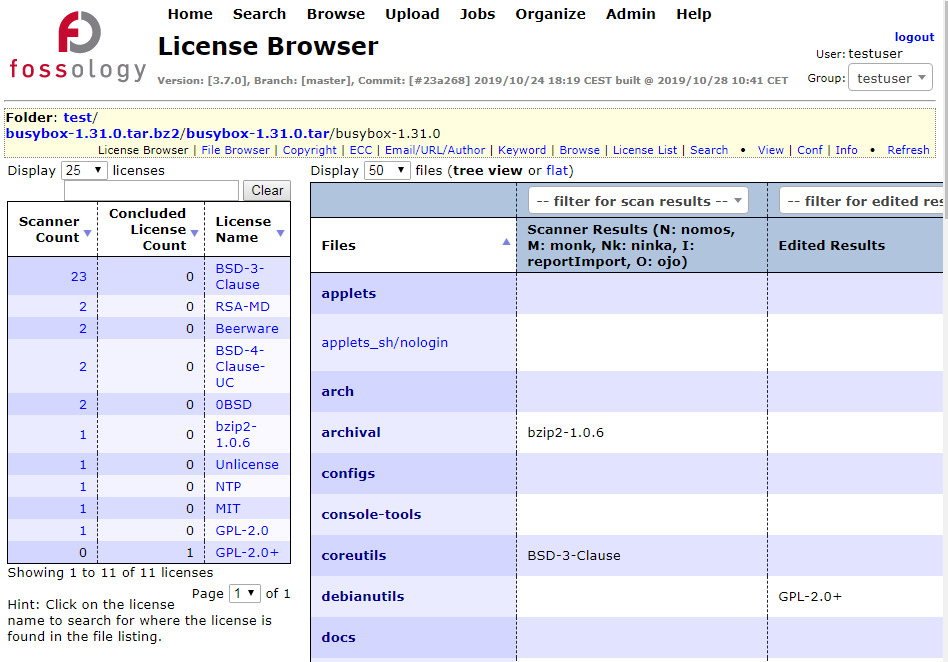Open the console-tools folder
Viewport: 948px width, 662px height.
tap(371, 514)
